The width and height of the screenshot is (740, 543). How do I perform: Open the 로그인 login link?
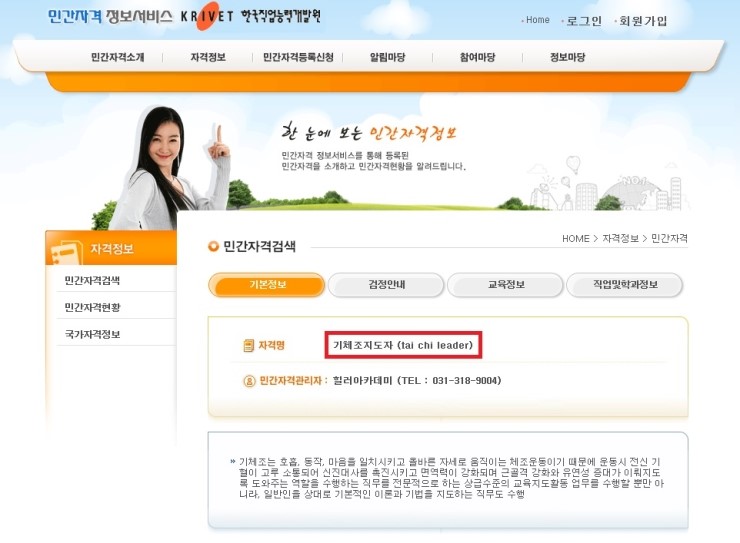point(584,21)
